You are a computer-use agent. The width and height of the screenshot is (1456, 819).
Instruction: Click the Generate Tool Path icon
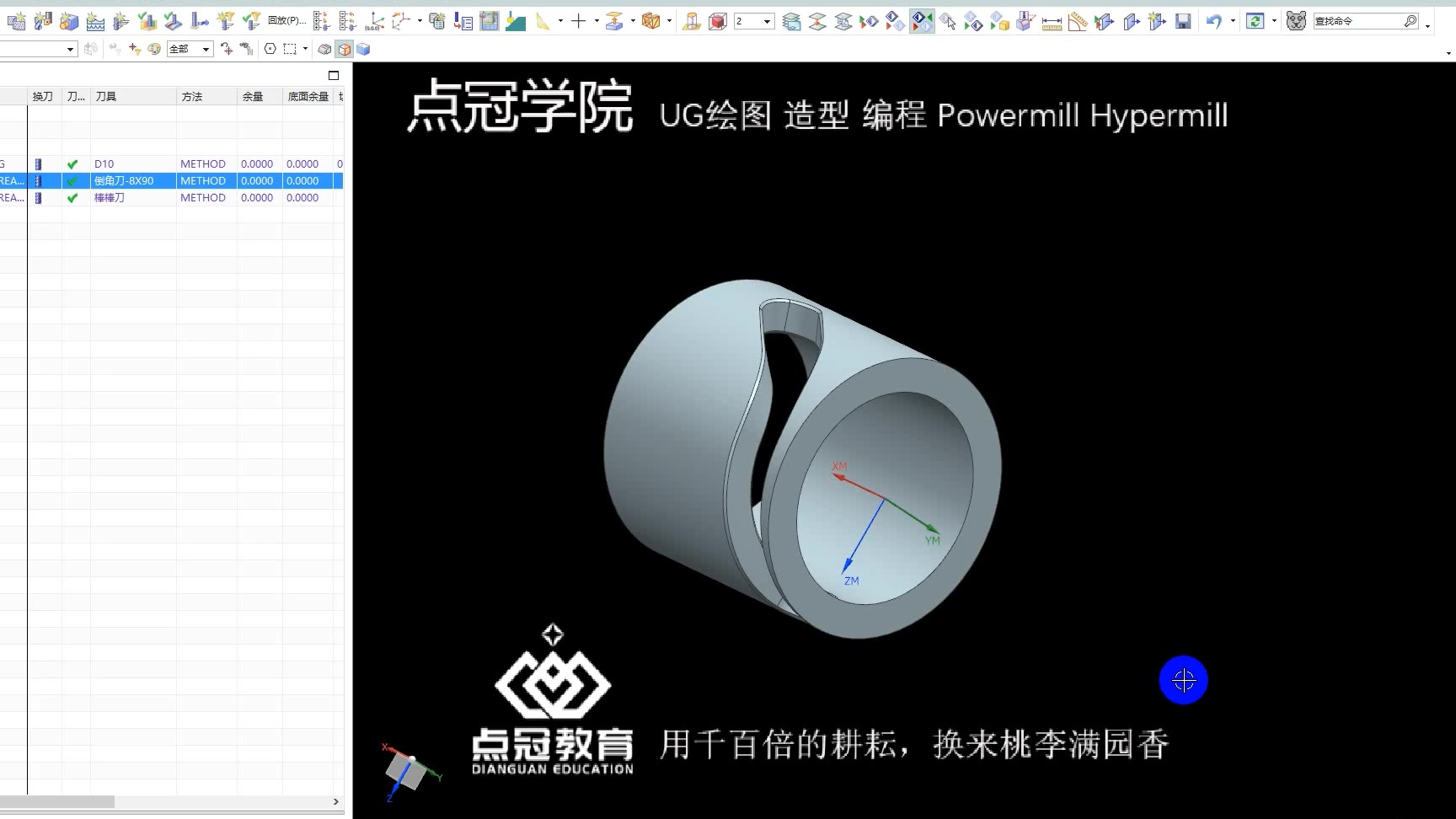click(x=147, y=21)
